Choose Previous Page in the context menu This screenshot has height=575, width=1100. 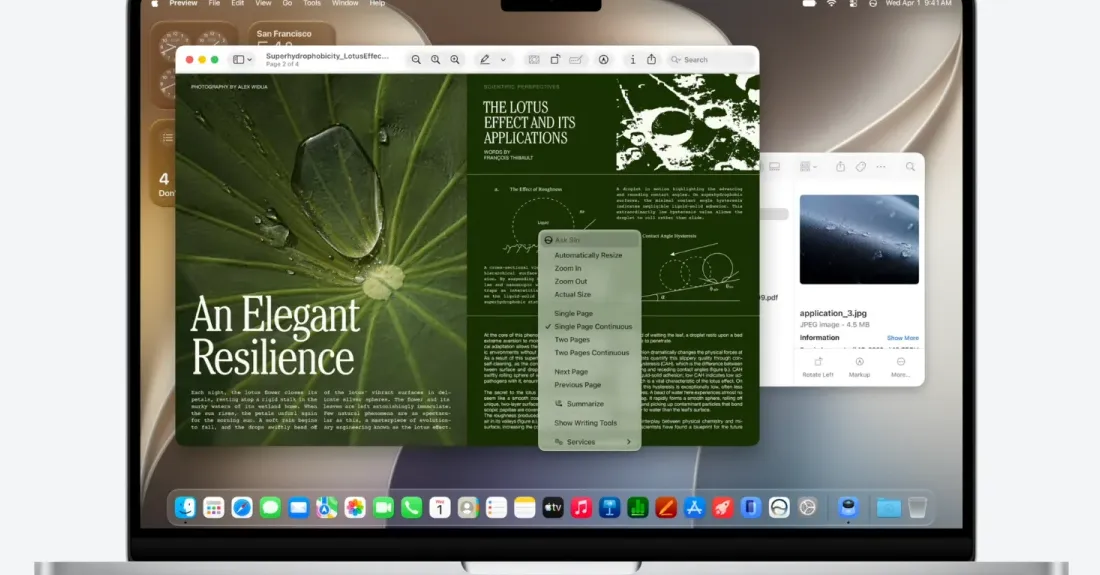click(x=577, y=385)
